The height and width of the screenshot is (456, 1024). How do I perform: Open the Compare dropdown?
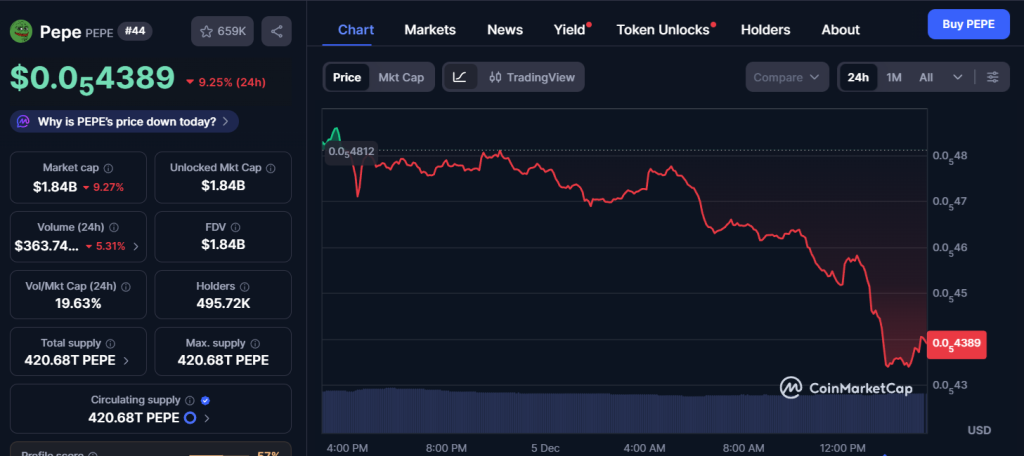point(787,77)
